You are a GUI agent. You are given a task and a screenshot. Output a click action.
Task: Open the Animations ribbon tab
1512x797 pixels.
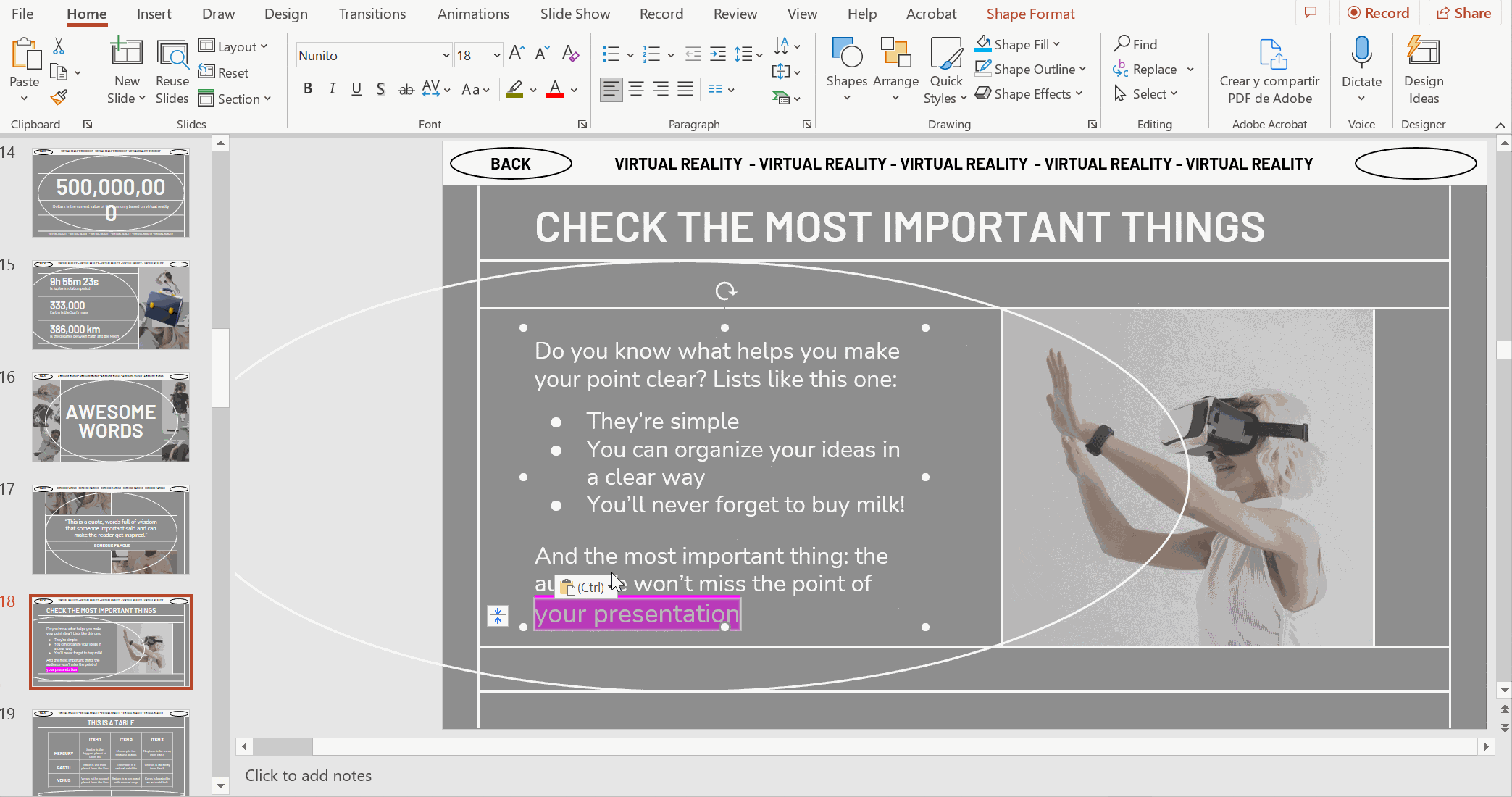[x=473, y=14]
